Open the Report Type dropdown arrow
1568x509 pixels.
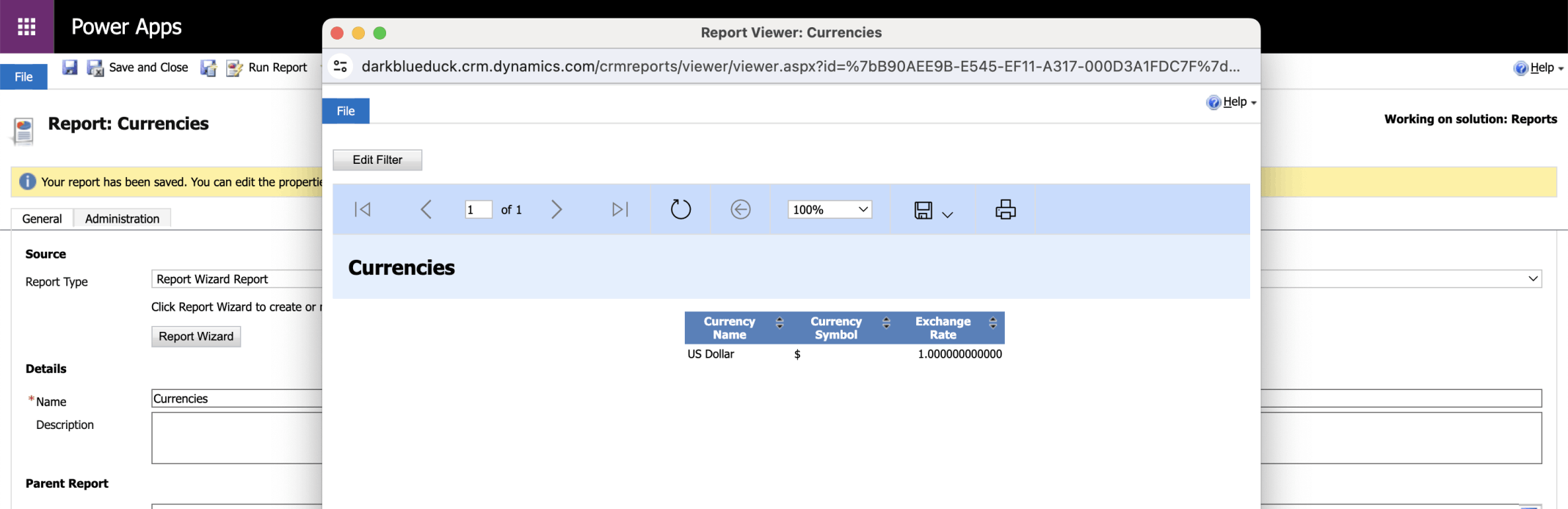[x=1533, y=279]
